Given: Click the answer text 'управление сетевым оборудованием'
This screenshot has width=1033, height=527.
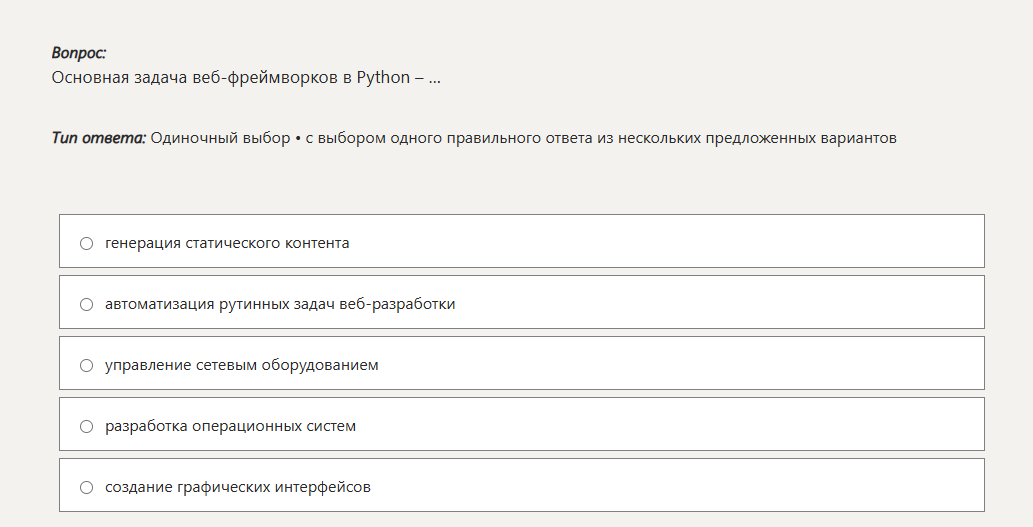Looking at the screenshot, I should [x=242, y=365].
